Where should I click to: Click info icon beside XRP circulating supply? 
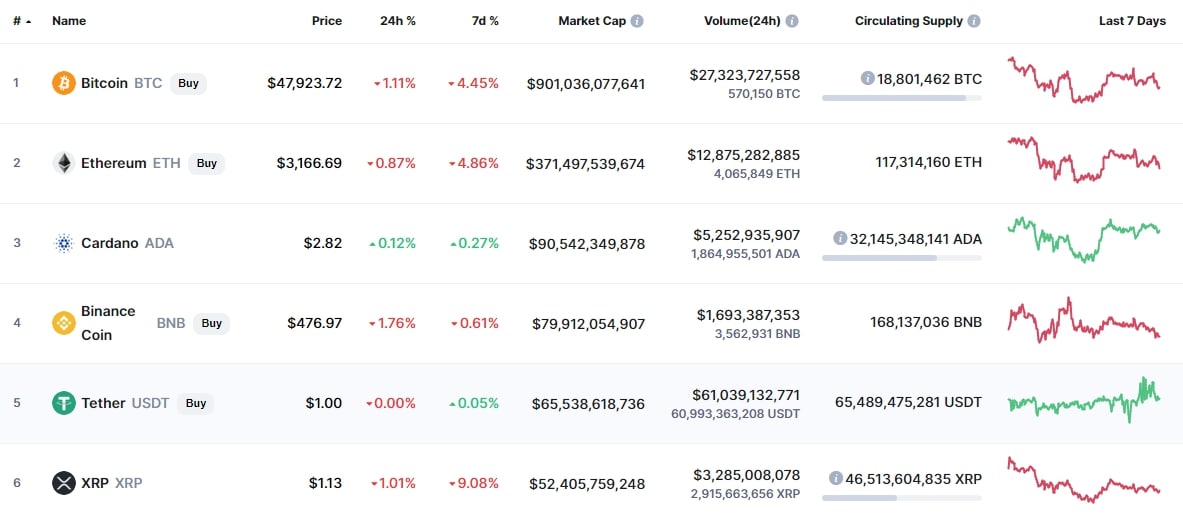tap(835, 478)
